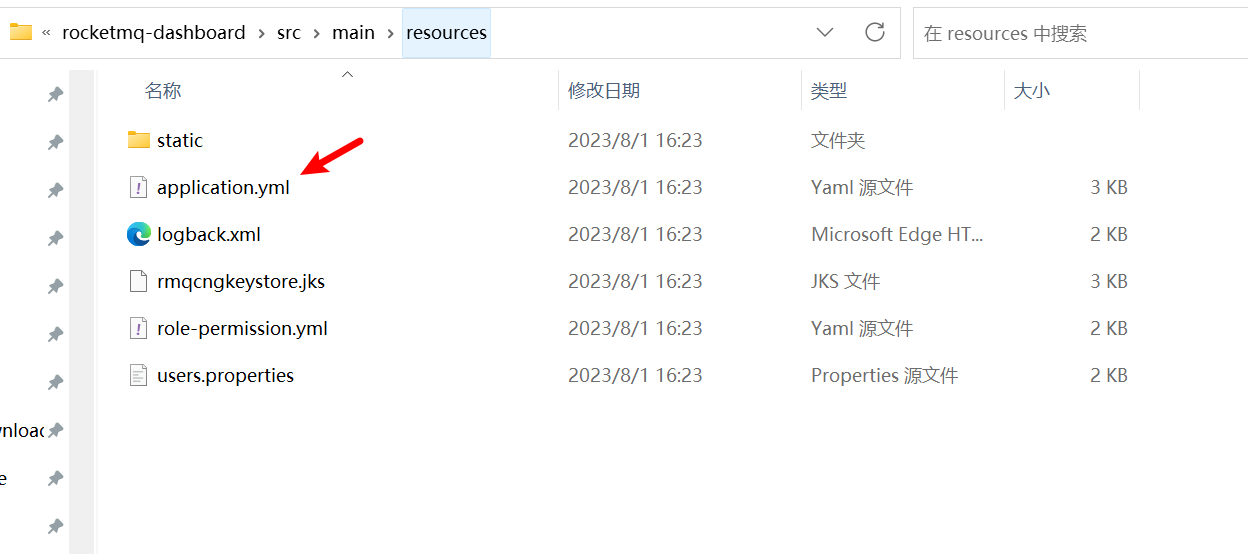Expand chevron after rocketmq-dashboard breadcrumb
Image resolution: width=1248 pixels, height=554 pixels.
[x=261, y=33]
